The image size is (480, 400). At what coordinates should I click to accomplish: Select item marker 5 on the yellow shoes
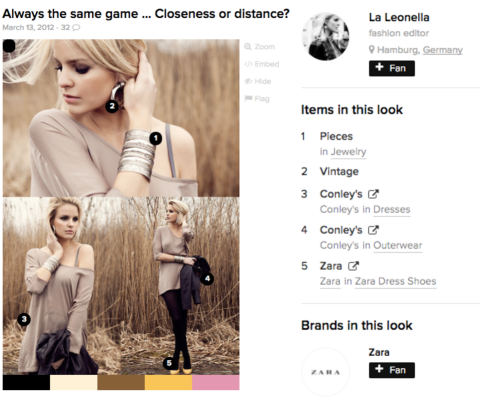tap(169, 363)
